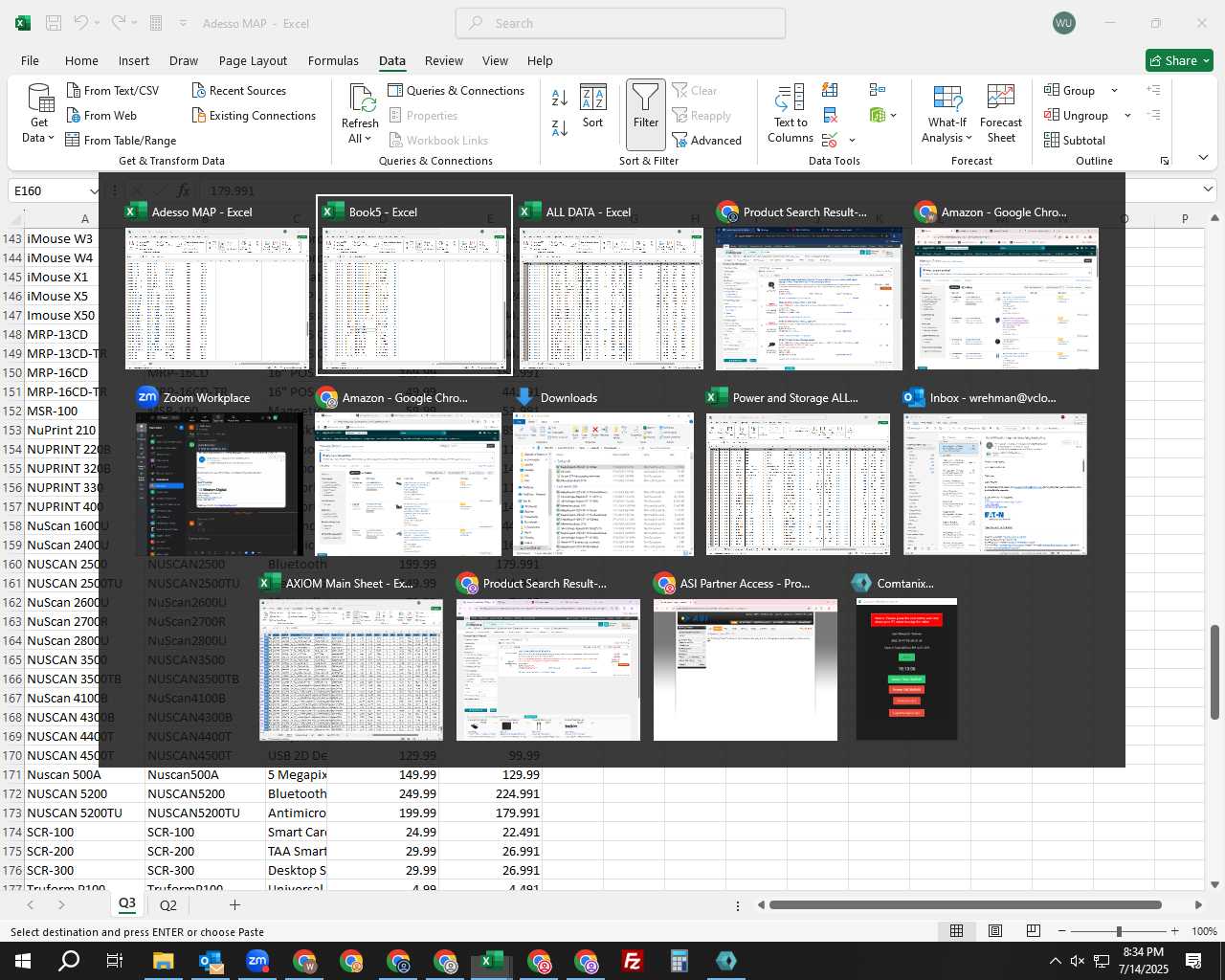Open Outline dialog launcher
This screenshot has width=1225, height=980.
[1165, 161]
